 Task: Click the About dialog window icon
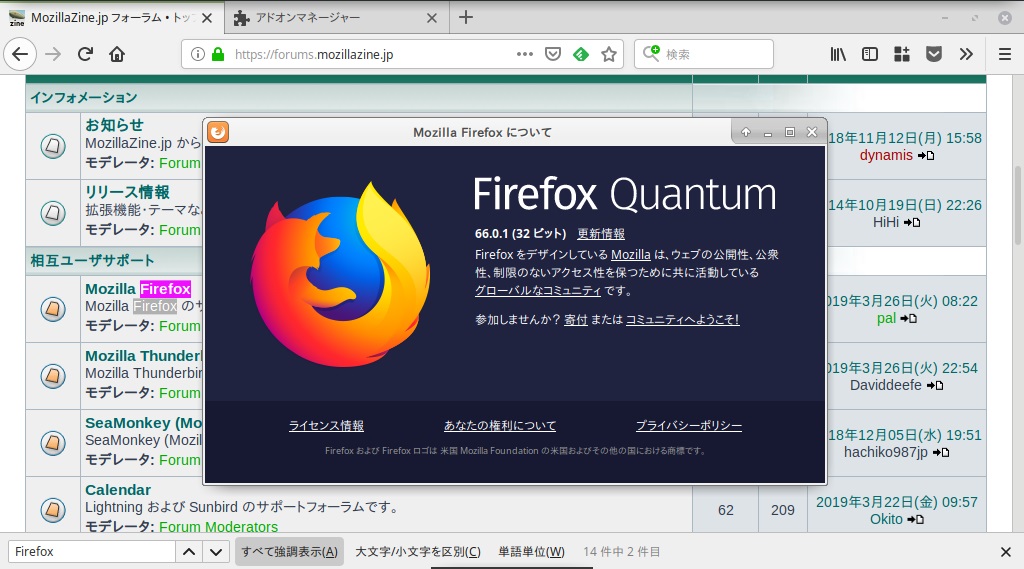[x=218, y=132]
